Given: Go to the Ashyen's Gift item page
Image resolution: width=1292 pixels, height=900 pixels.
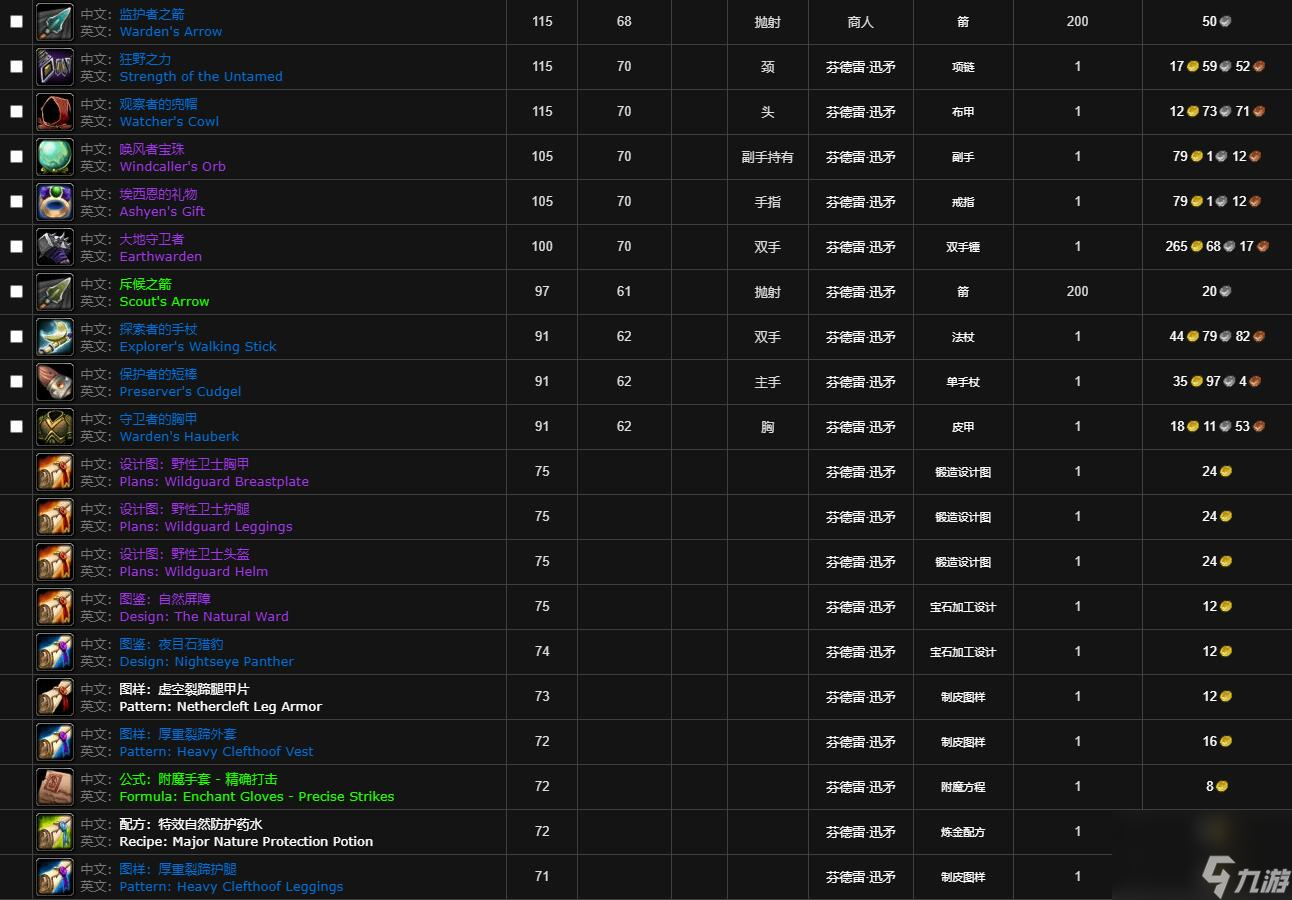Looking at the screenshot, I should pos(162,211).
